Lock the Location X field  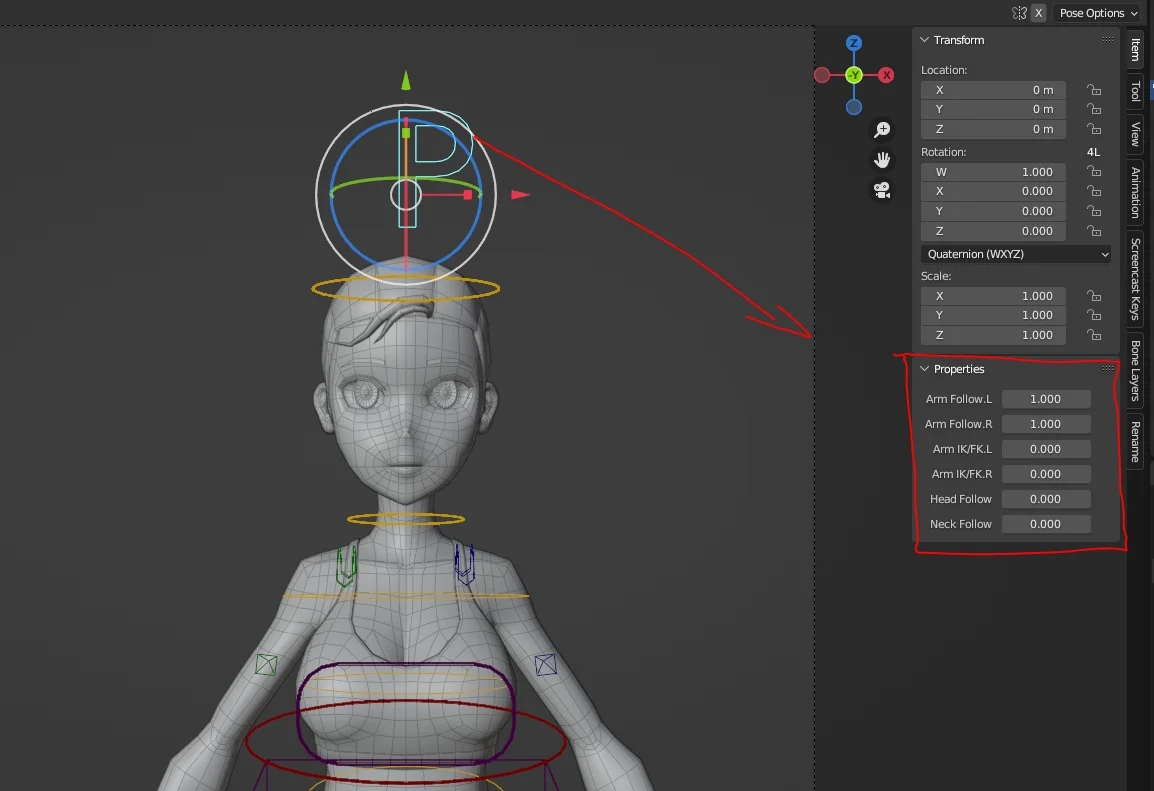[1093, 89]
